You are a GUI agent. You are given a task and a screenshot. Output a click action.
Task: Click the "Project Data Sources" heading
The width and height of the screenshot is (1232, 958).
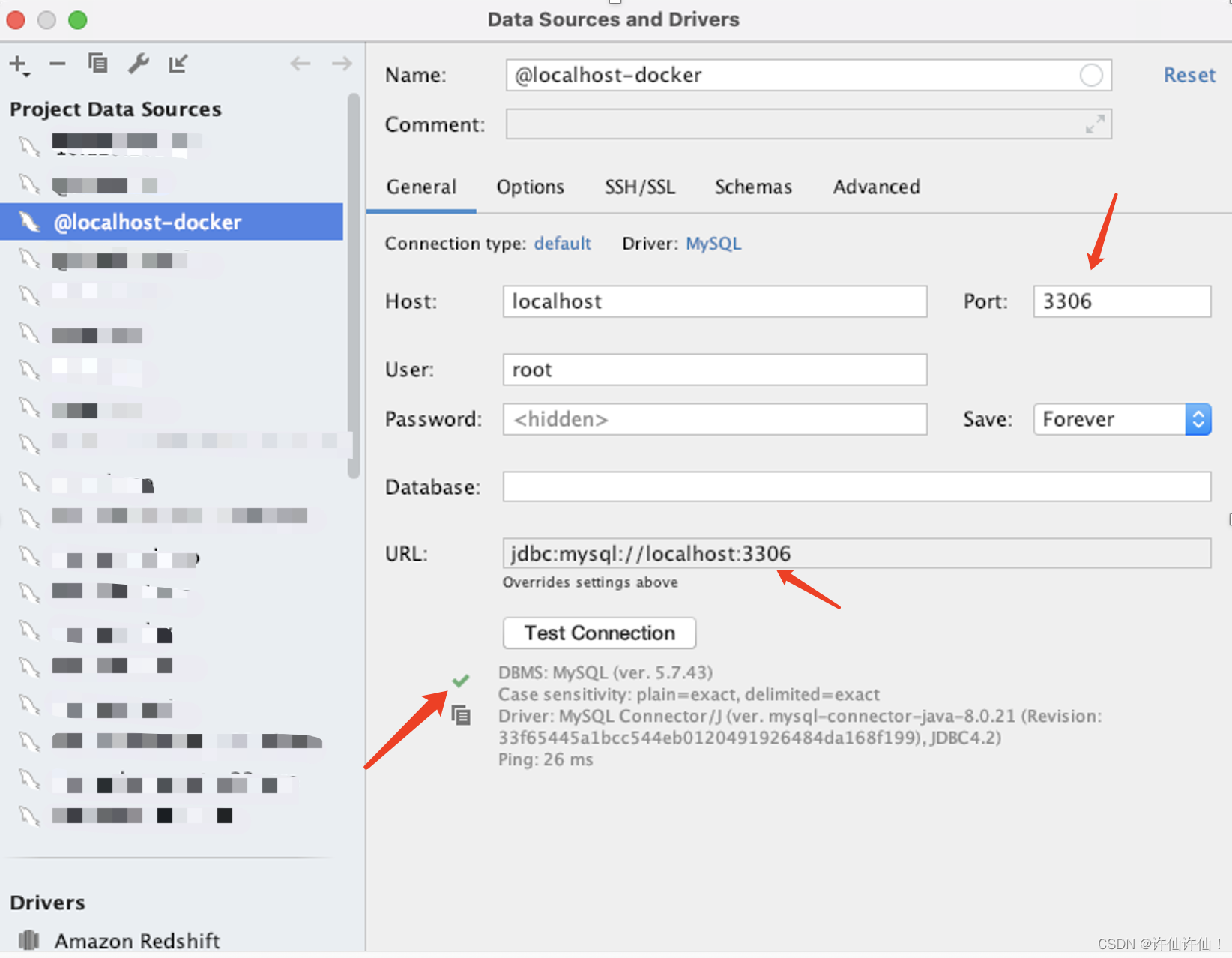coord(115,109)
